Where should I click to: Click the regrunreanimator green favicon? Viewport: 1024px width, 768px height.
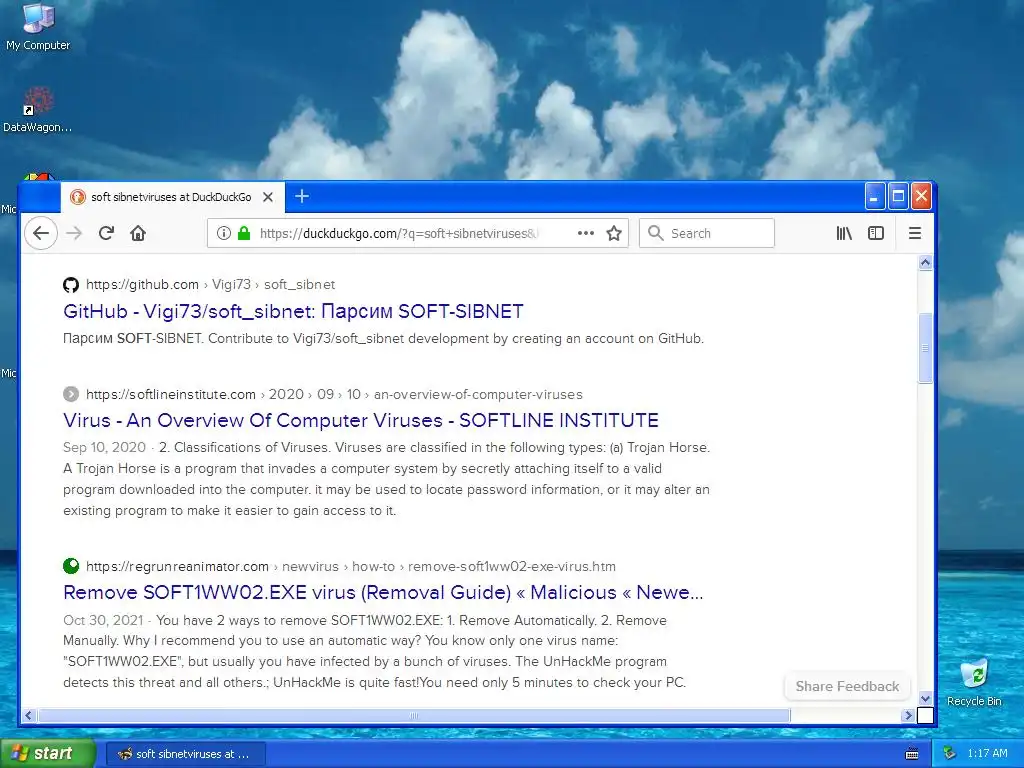tap(71, 566)
